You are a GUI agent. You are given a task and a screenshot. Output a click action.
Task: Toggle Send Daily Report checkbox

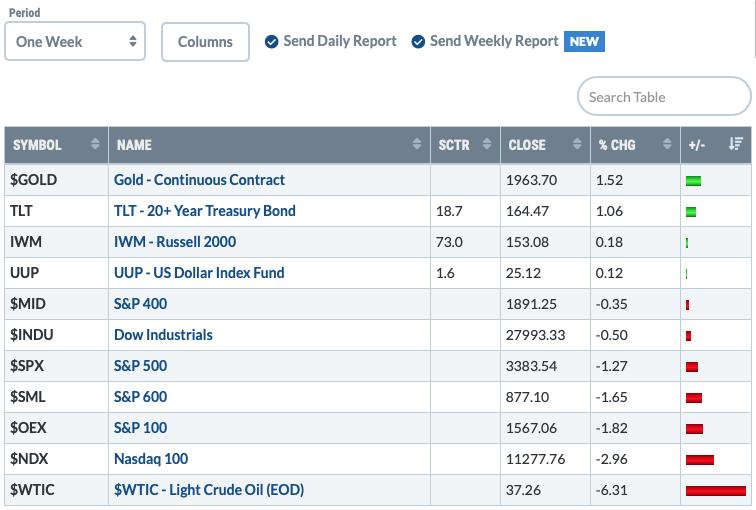click(271, 42)
